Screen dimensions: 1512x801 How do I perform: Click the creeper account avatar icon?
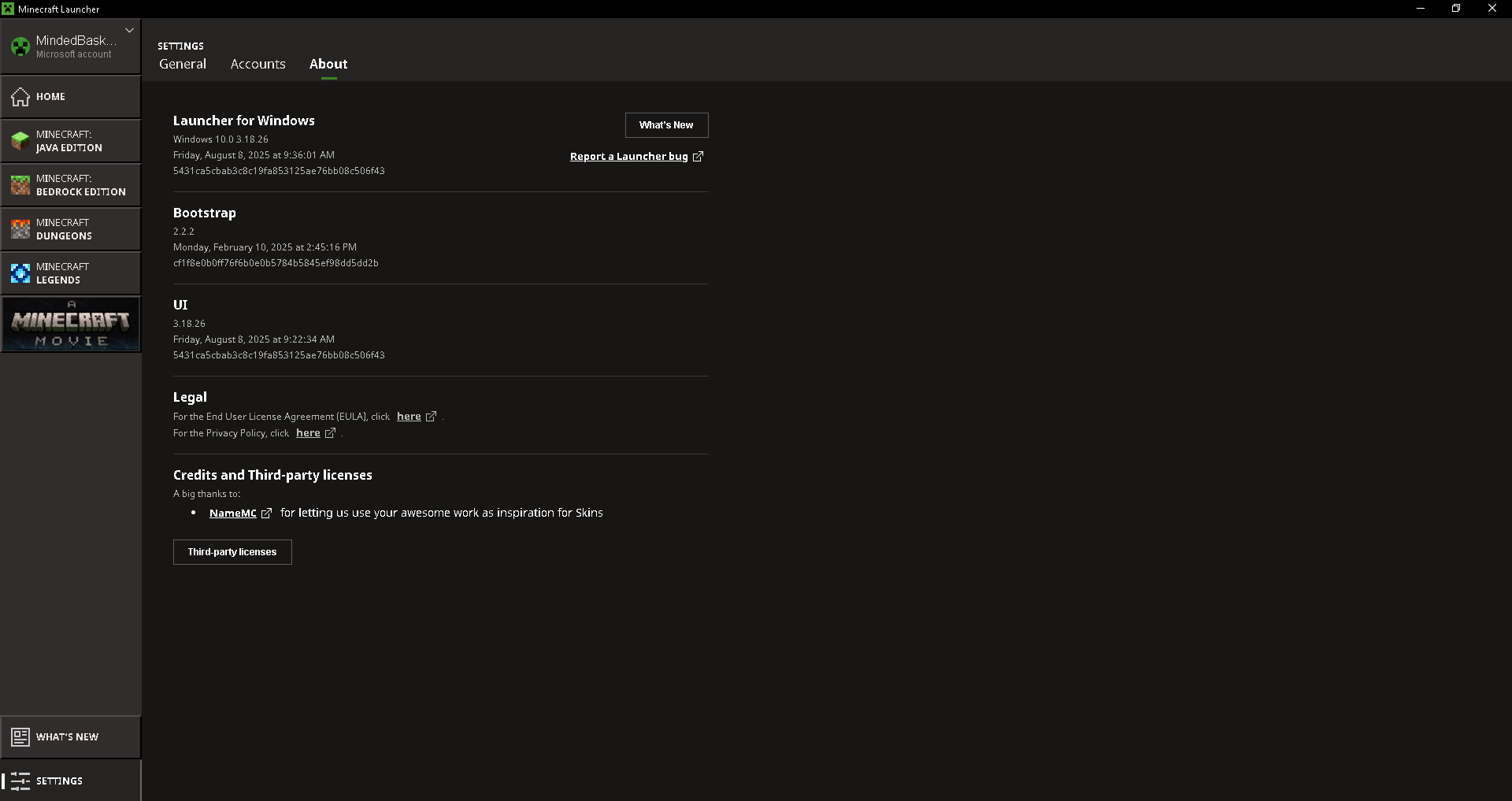click(x=20, y=46)
